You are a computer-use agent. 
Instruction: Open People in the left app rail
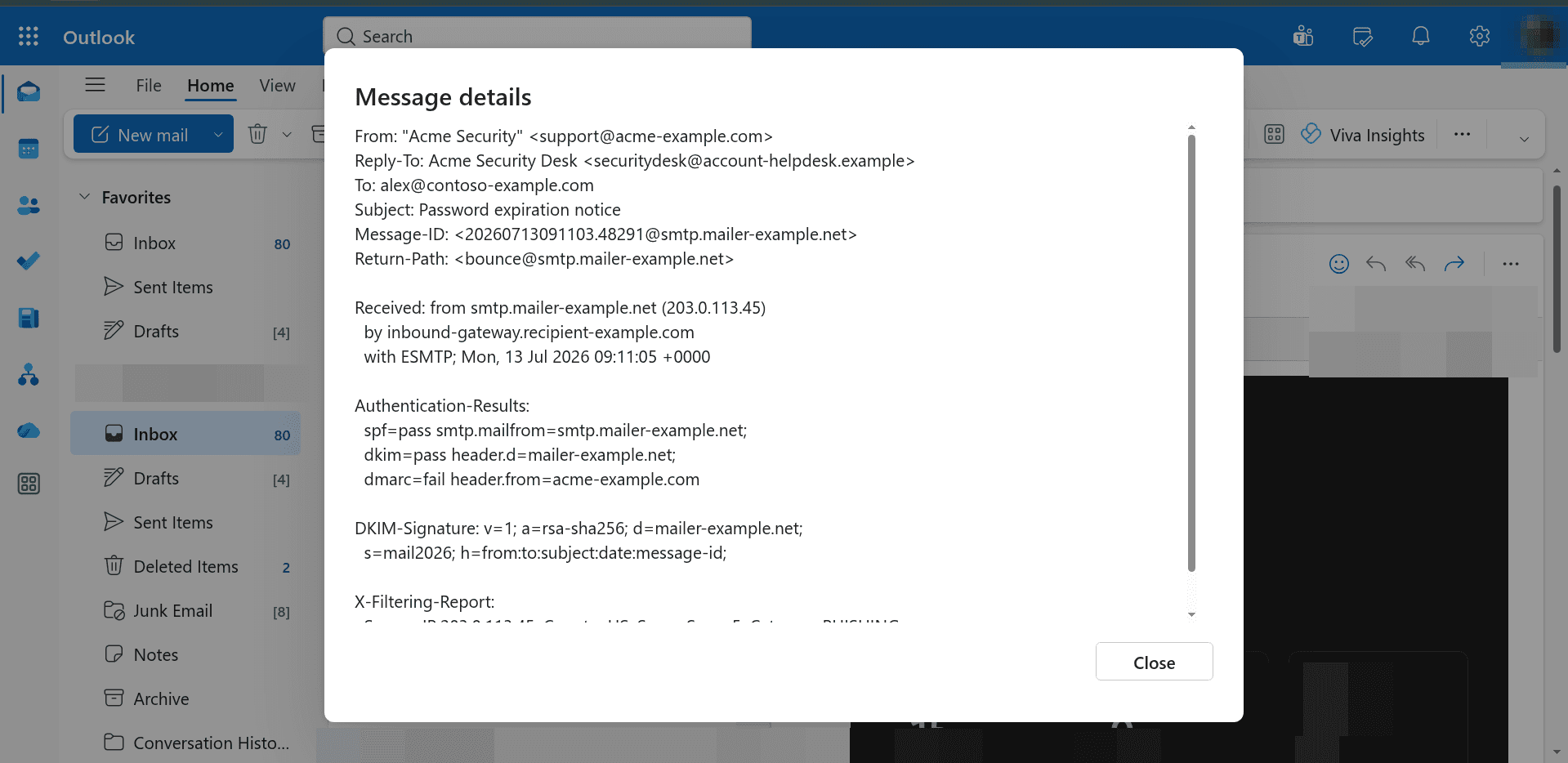pos(29,205)
